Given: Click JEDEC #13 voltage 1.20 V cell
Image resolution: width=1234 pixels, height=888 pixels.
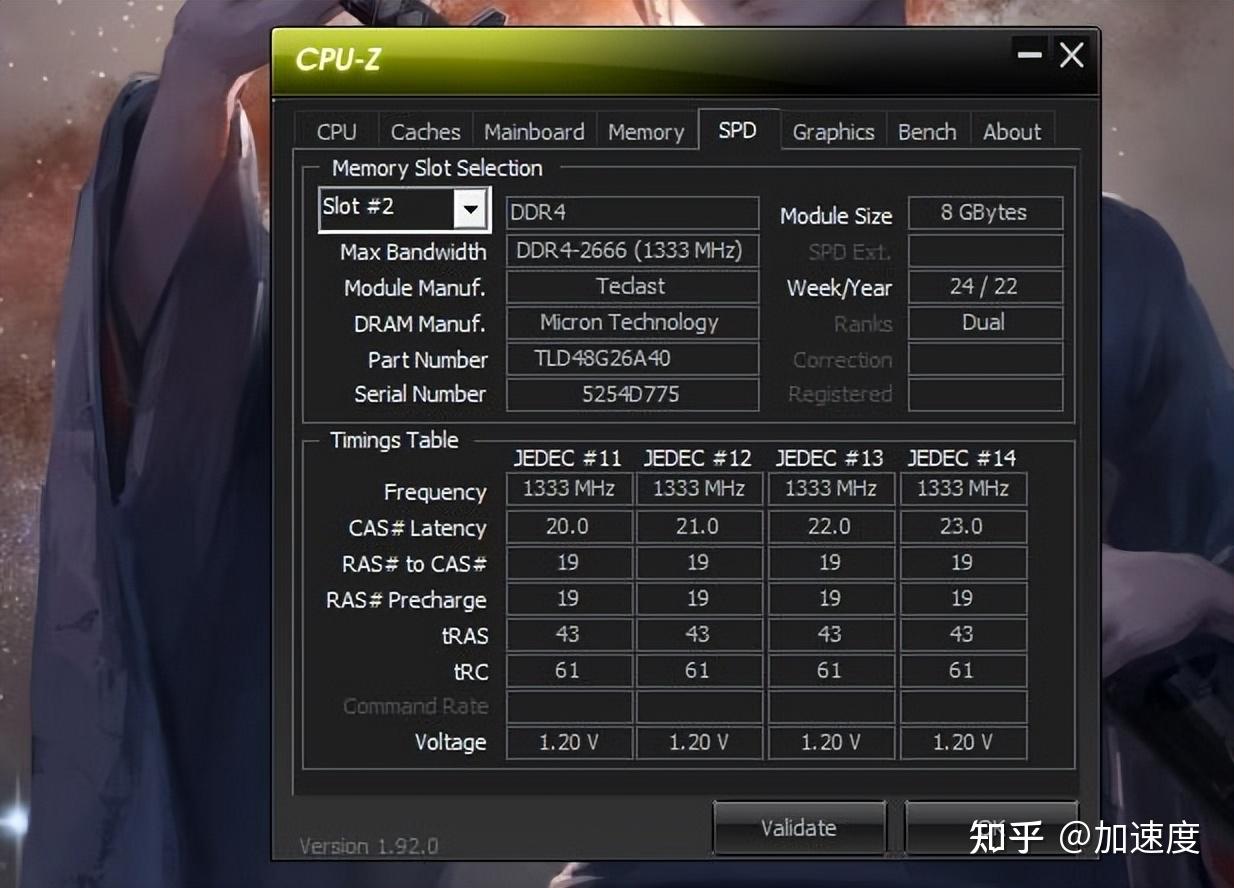Looking at the screenshot, I should point(831,742).
